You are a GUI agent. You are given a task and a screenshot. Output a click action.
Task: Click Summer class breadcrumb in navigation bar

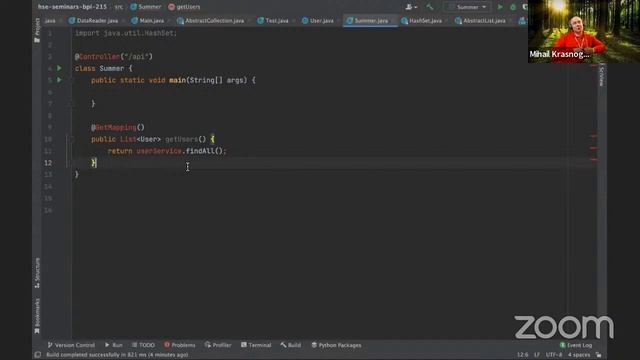pyautogui.click(x=146, y=7)
